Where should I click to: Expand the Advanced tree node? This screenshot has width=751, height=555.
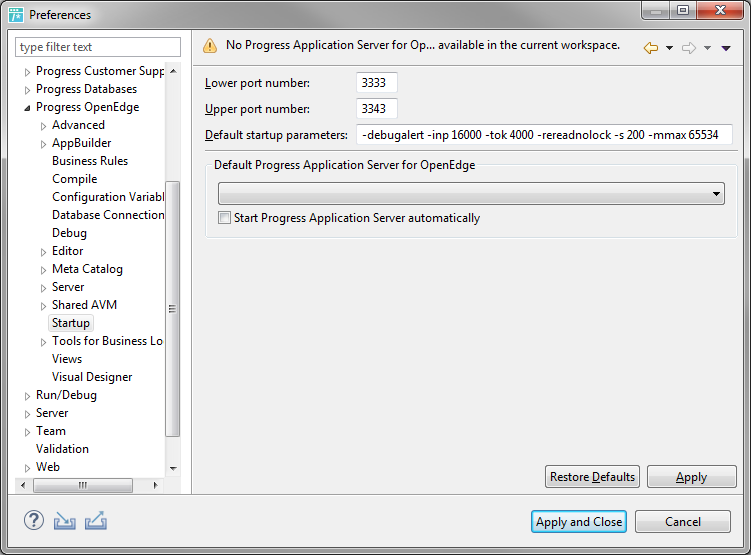click(44, 126)
